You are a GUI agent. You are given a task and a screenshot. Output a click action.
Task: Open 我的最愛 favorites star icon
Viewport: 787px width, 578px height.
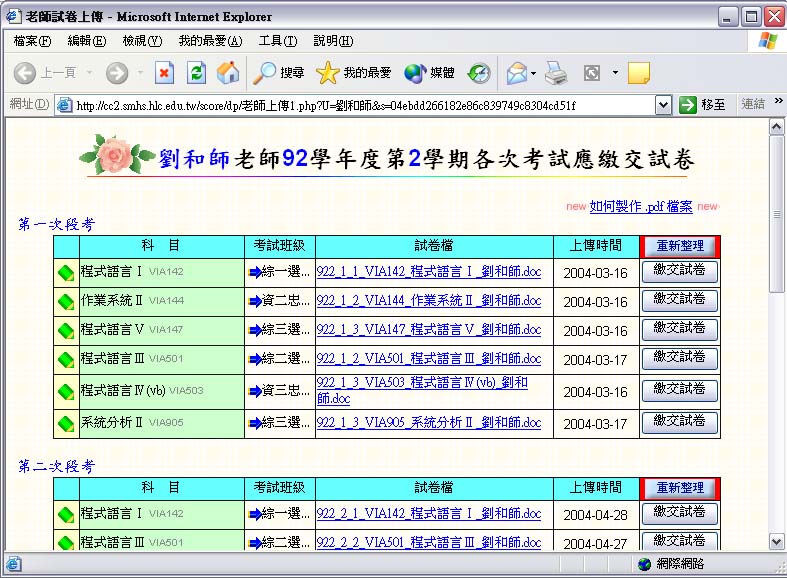click(353, 72)
